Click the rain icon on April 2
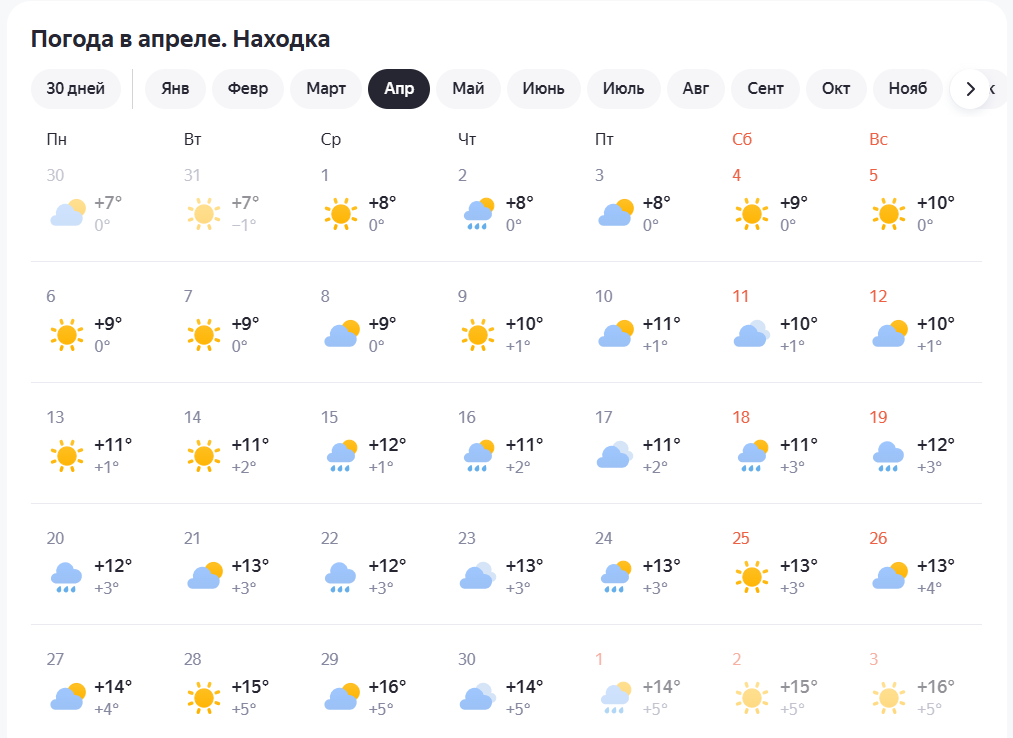This screenshot has height=738, width=1013. 478,213
